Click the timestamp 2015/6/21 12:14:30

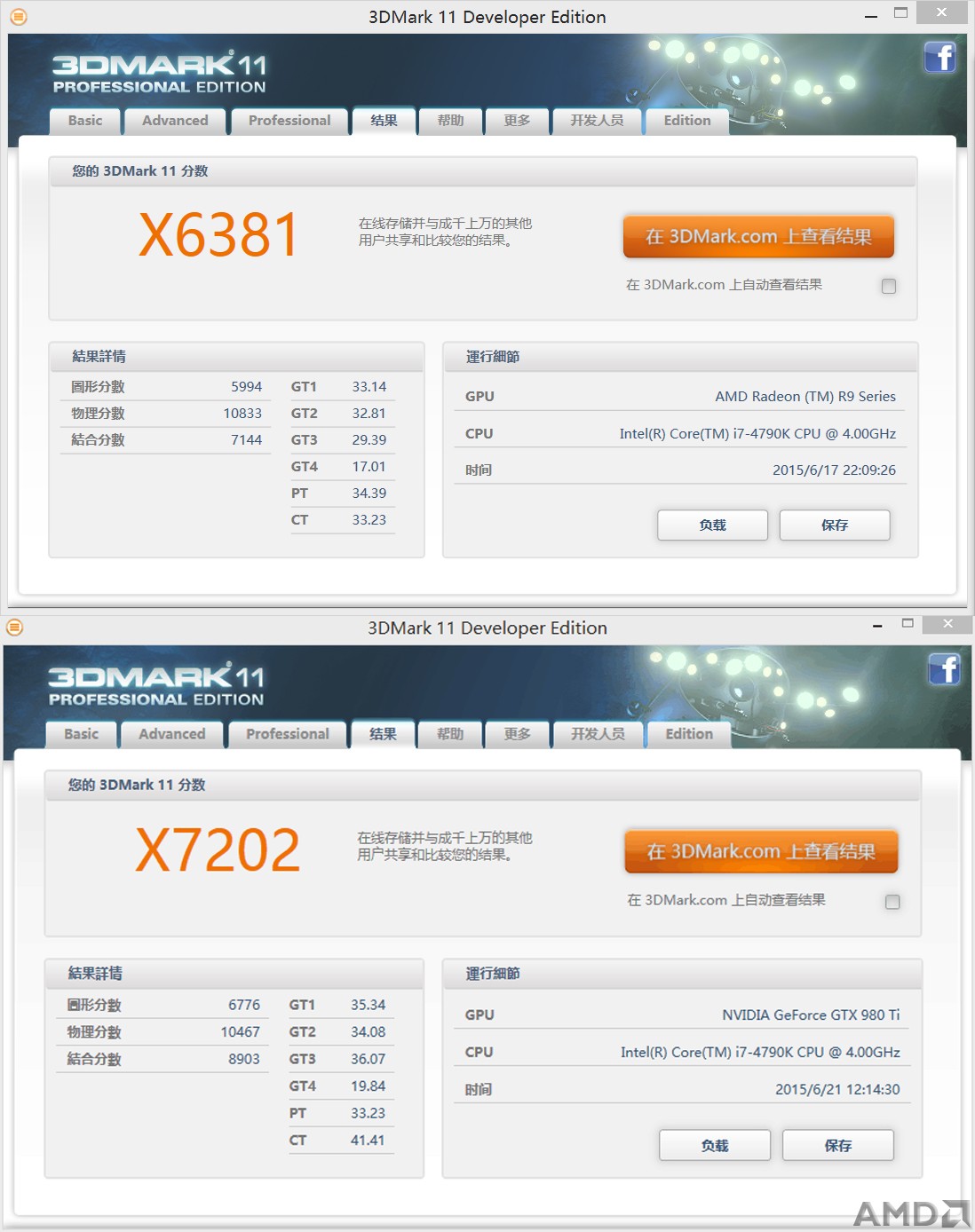coord(837,1089)
